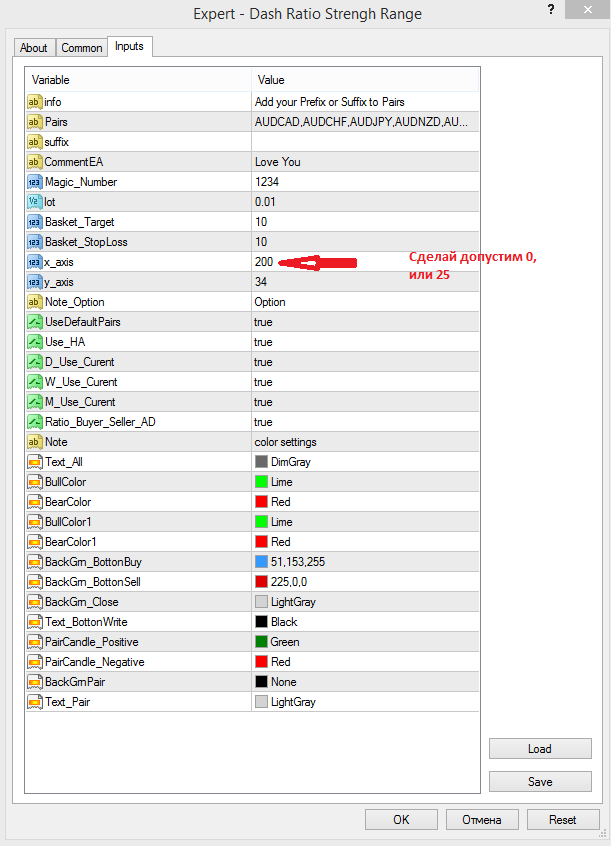
Task: Click the color icon beside BackGrn_Close
Action: click(x=35, y=602)
